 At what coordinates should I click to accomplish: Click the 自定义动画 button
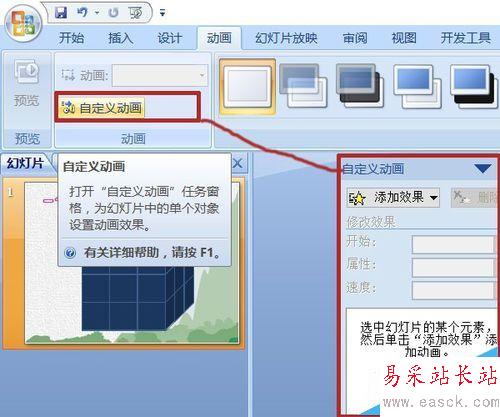pyautogui.click(x=101, y=108)
